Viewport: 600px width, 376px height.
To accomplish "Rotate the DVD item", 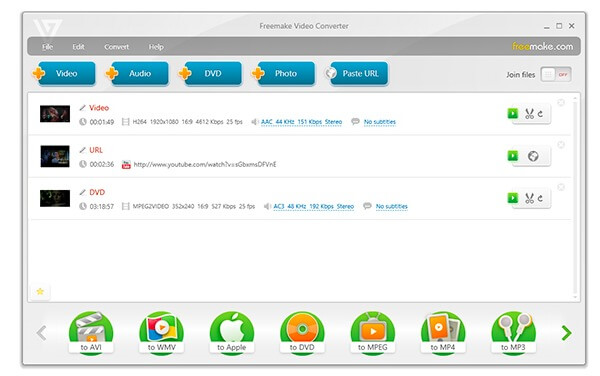I will (x=540, y=198).
